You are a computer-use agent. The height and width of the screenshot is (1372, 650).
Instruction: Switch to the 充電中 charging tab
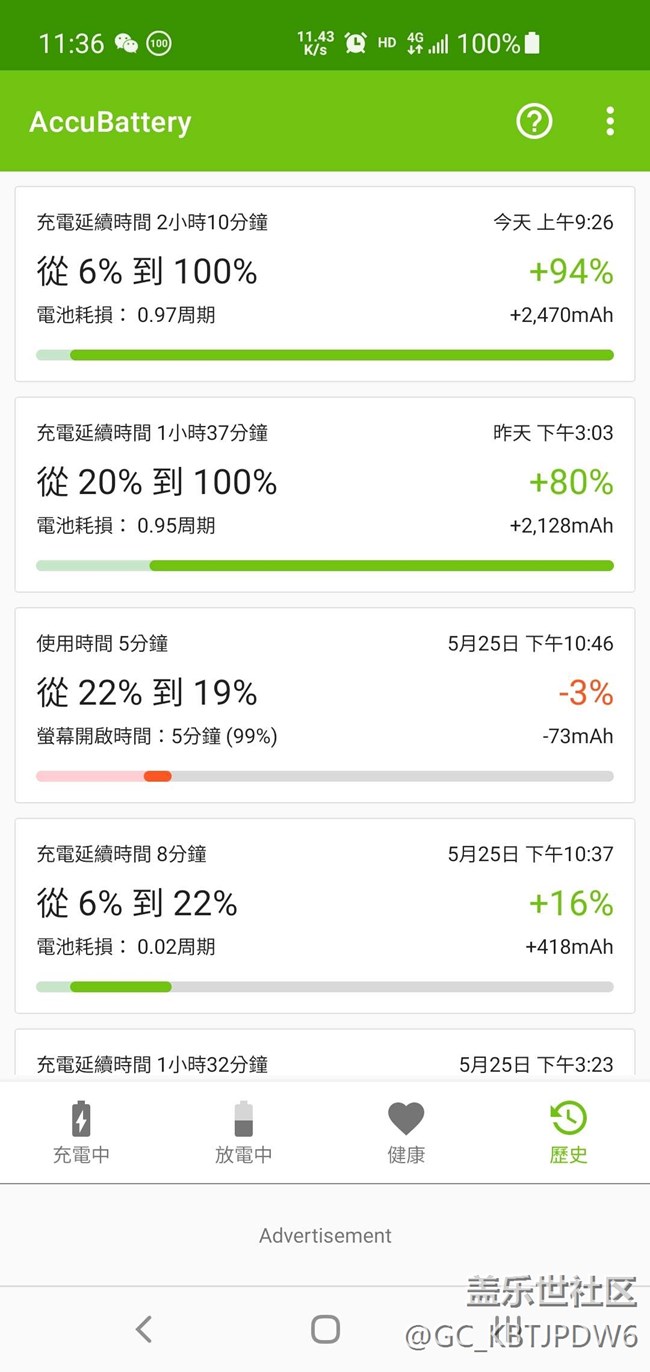81,1132
